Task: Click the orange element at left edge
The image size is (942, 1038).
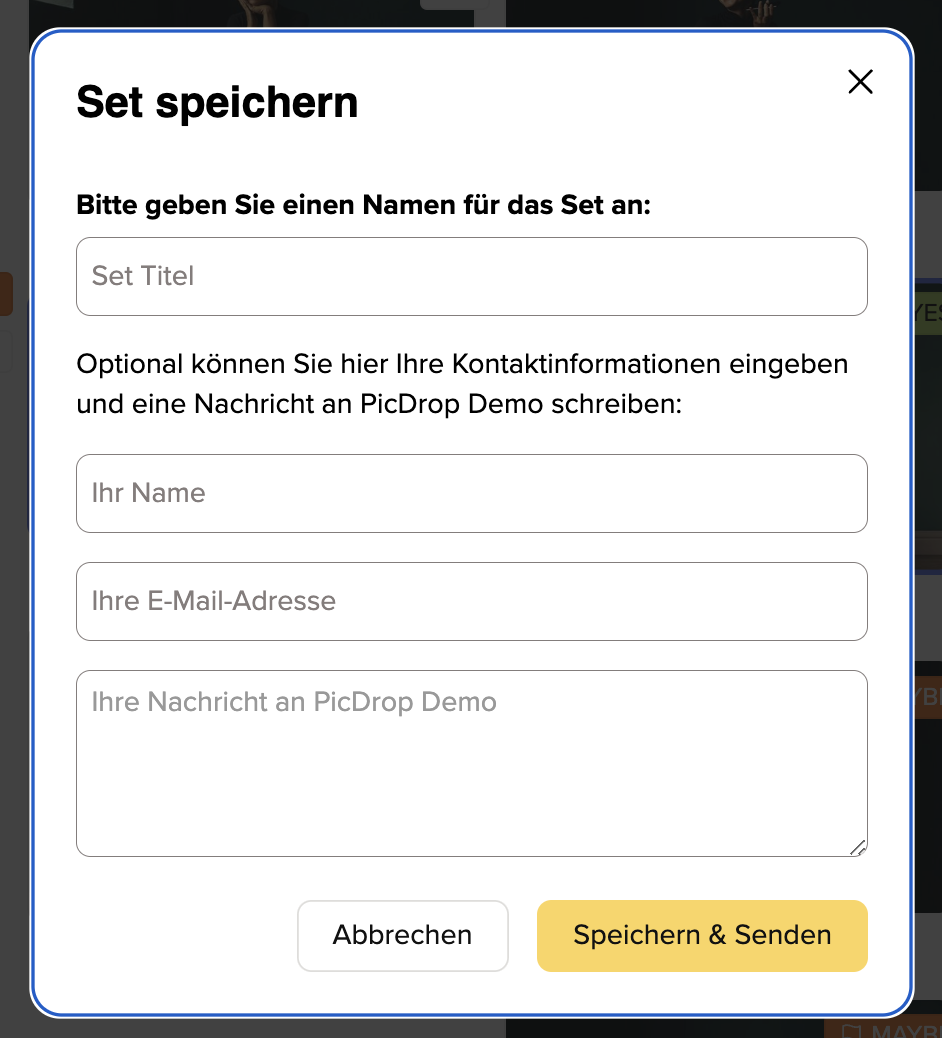Action: tap(6, 293)
